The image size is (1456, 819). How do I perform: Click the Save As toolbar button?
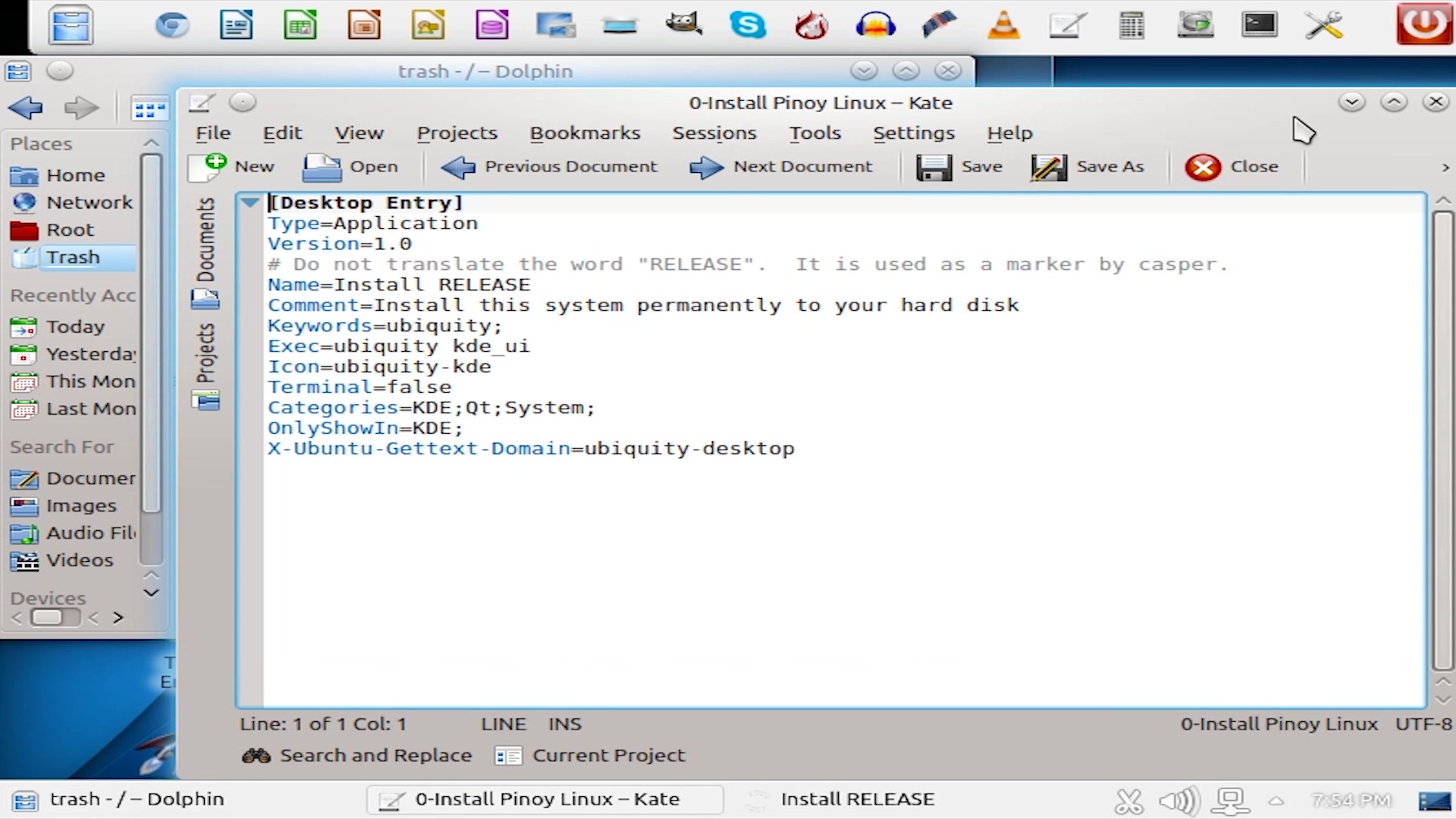pos(1087,167)
